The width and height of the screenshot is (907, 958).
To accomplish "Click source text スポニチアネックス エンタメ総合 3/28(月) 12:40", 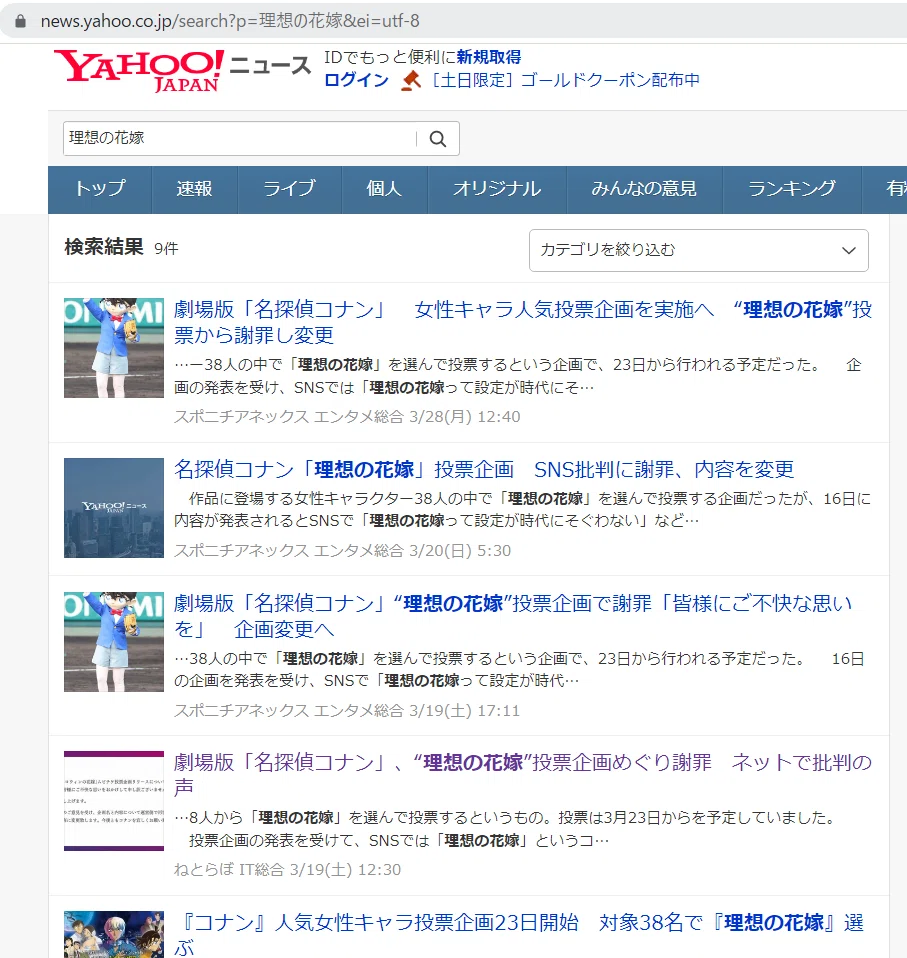I will (x=347, y=417).
